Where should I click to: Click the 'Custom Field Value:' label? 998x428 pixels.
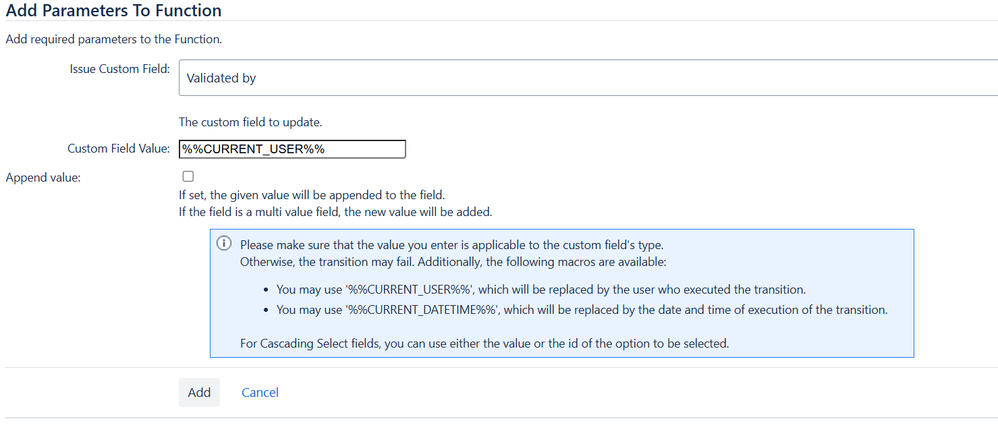point(118,148)
